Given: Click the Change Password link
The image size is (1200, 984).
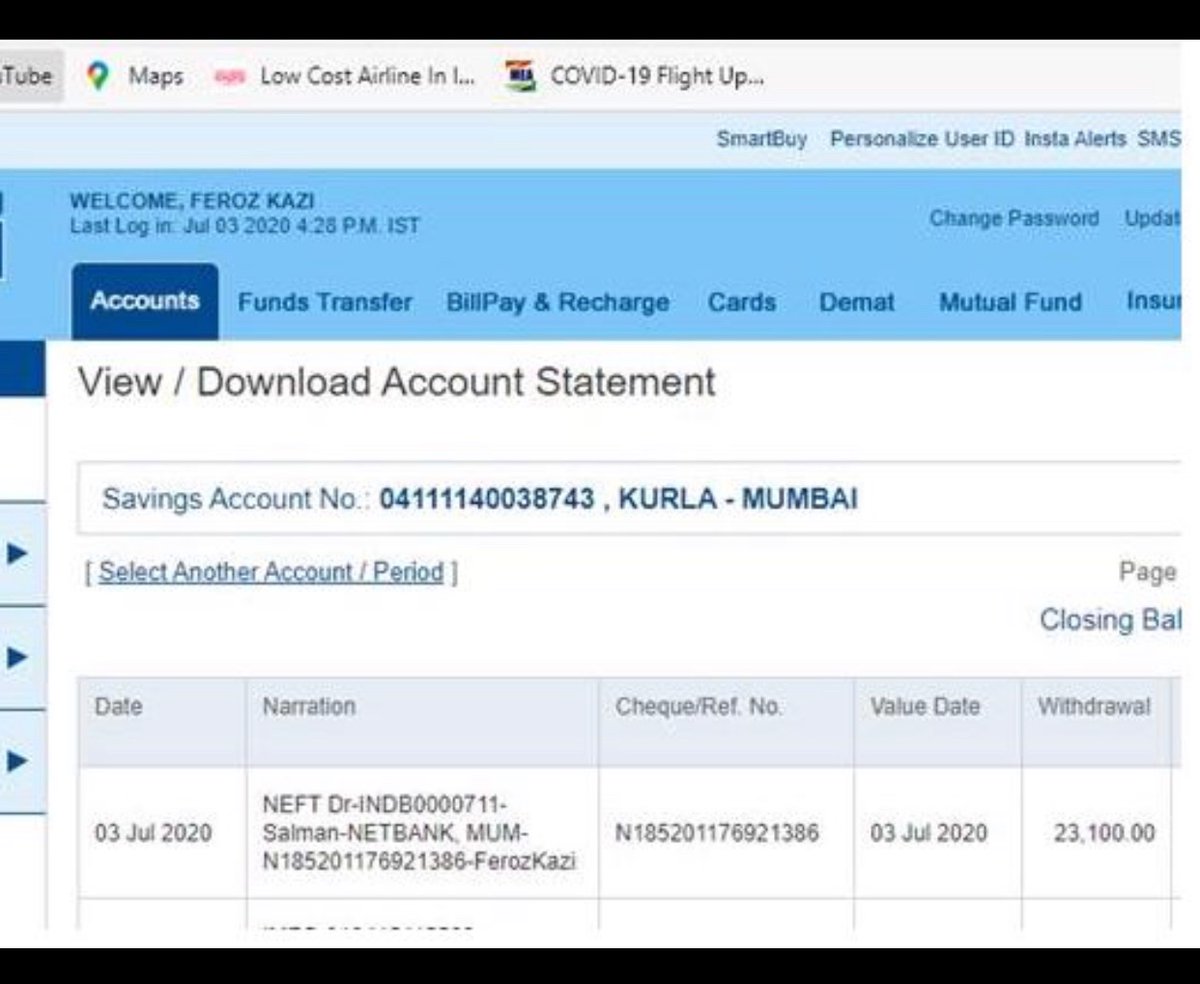Looking at the screenshot, I should click(1014, 218).
